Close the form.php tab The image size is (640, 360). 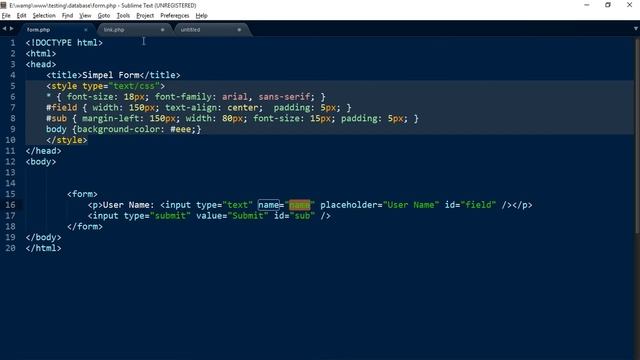pos(86,30)
